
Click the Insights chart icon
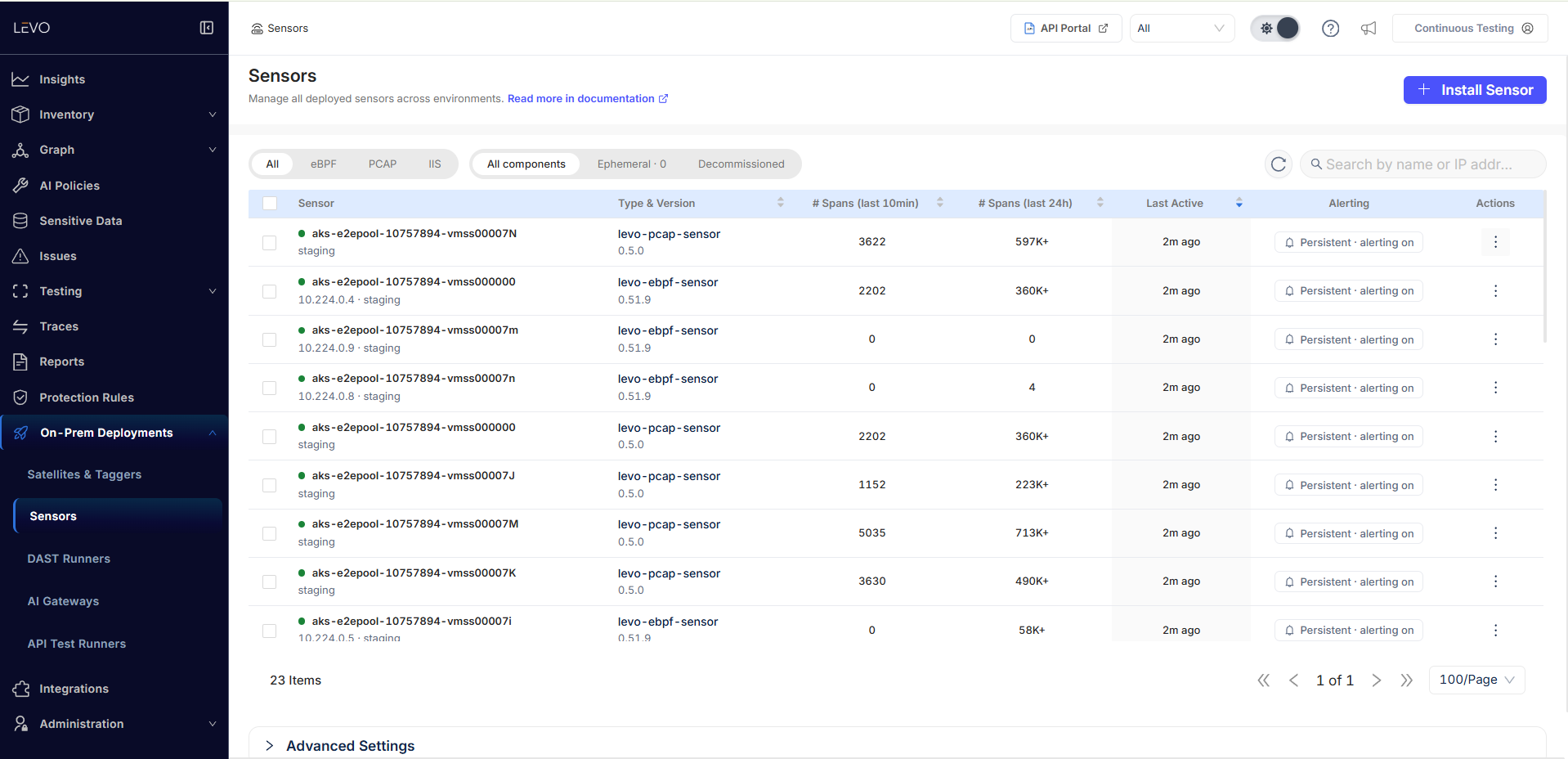pyautogui.click(x=20, y=79)
